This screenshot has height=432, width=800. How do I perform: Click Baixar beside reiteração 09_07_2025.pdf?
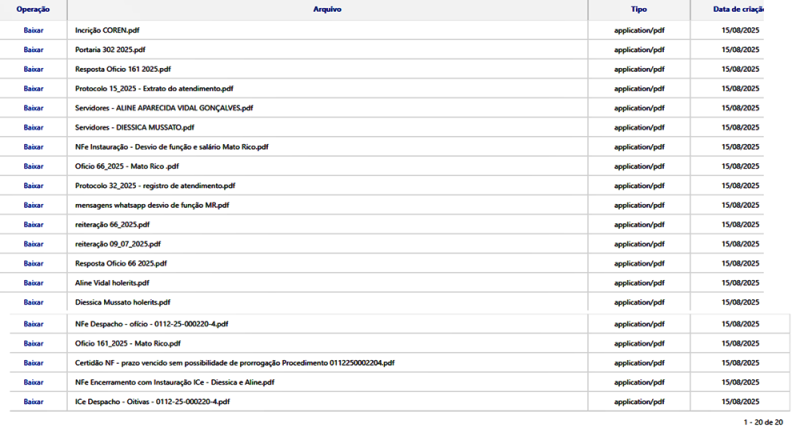pos(33,244)
